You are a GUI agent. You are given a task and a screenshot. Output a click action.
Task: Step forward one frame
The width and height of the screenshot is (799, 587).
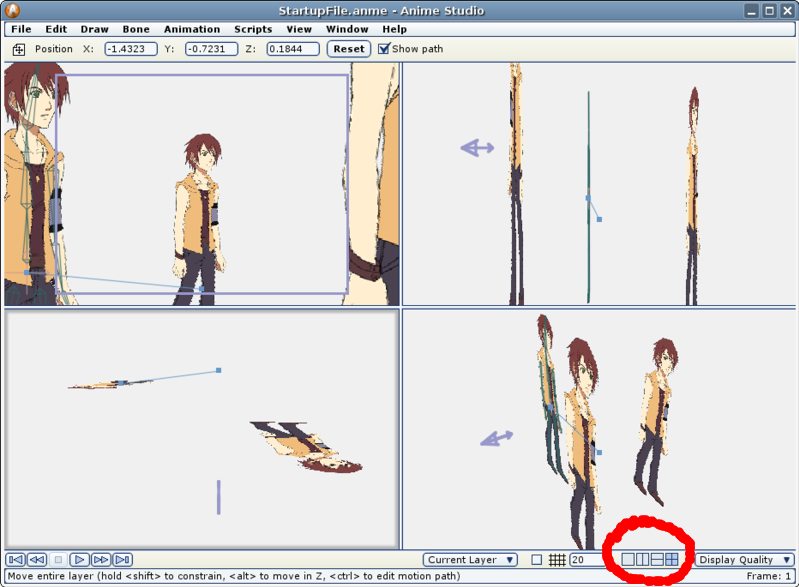101,559
